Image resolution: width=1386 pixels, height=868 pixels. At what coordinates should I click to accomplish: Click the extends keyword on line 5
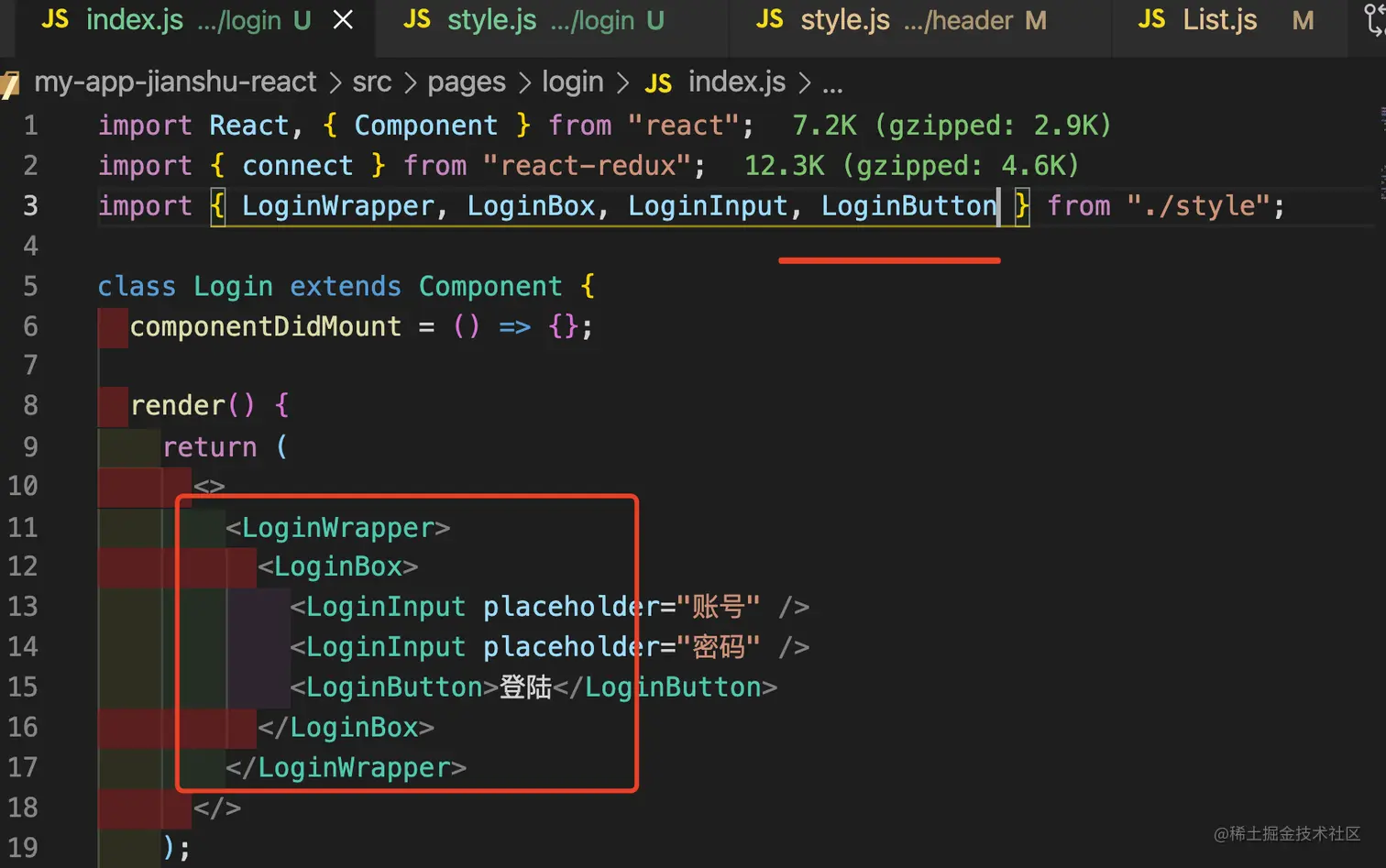pyautogui.click(x=346, y=286)
